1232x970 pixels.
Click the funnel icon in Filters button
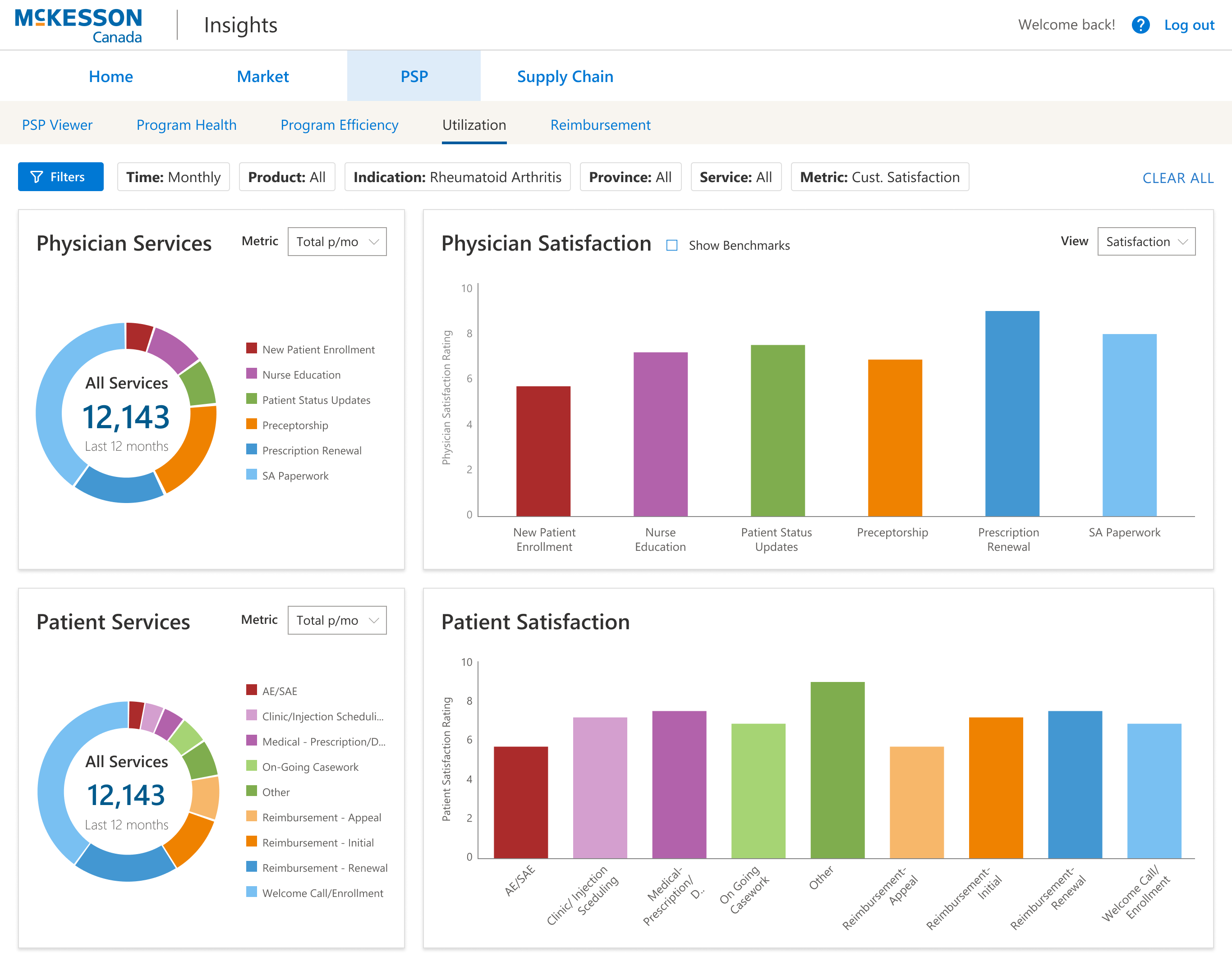pos(37,177)
